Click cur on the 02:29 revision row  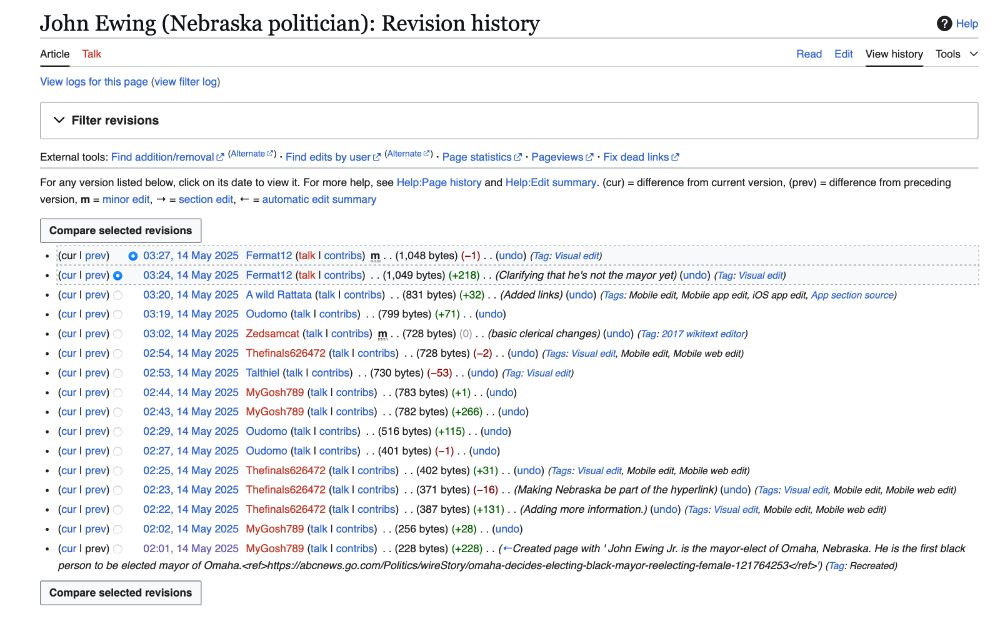69,432
